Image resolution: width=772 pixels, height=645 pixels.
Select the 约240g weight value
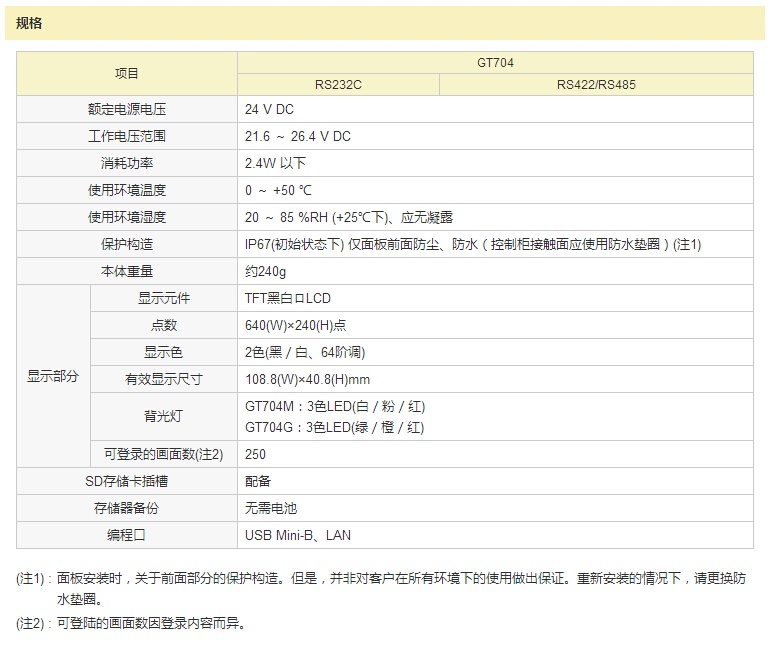pos(266,271)
